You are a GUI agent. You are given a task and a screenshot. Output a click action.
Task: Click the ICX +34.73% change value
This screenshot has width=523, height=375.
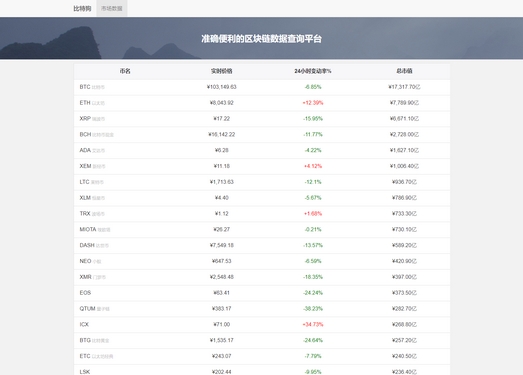coord(313,324)
